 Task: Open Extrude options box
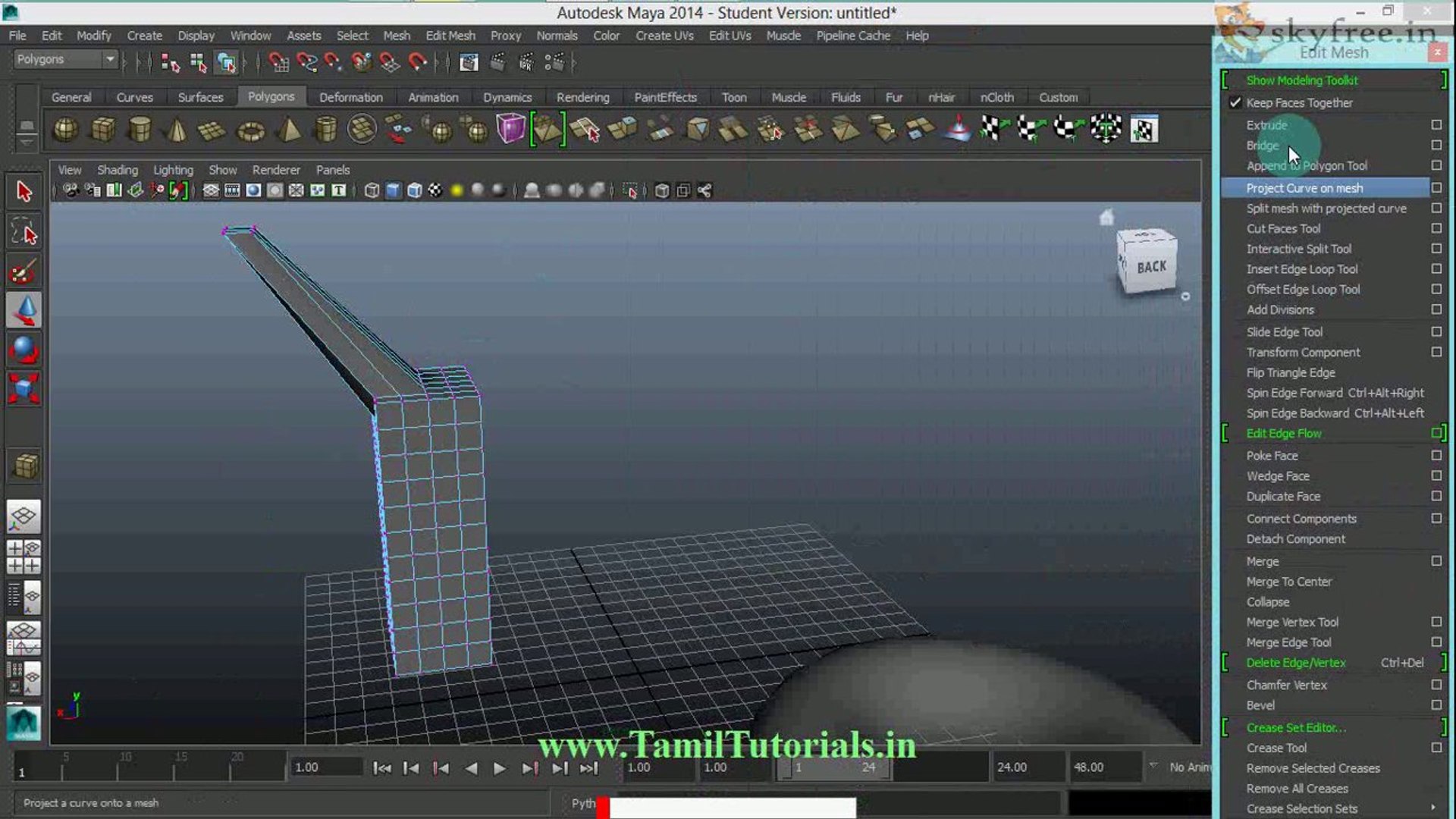coord(1436,124)
